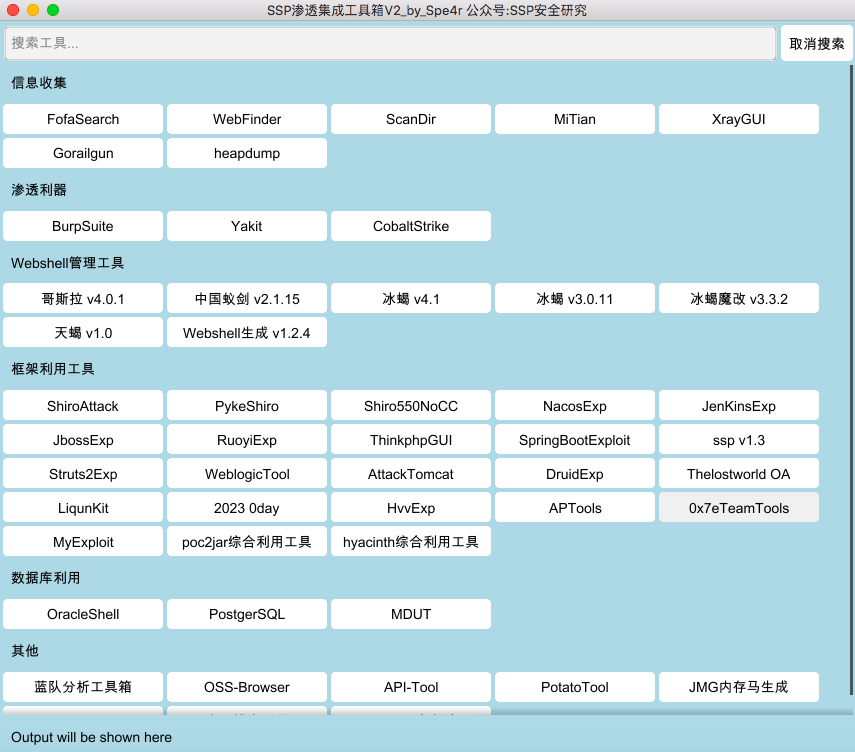Launch XrayGUI

tap(739, 119)
